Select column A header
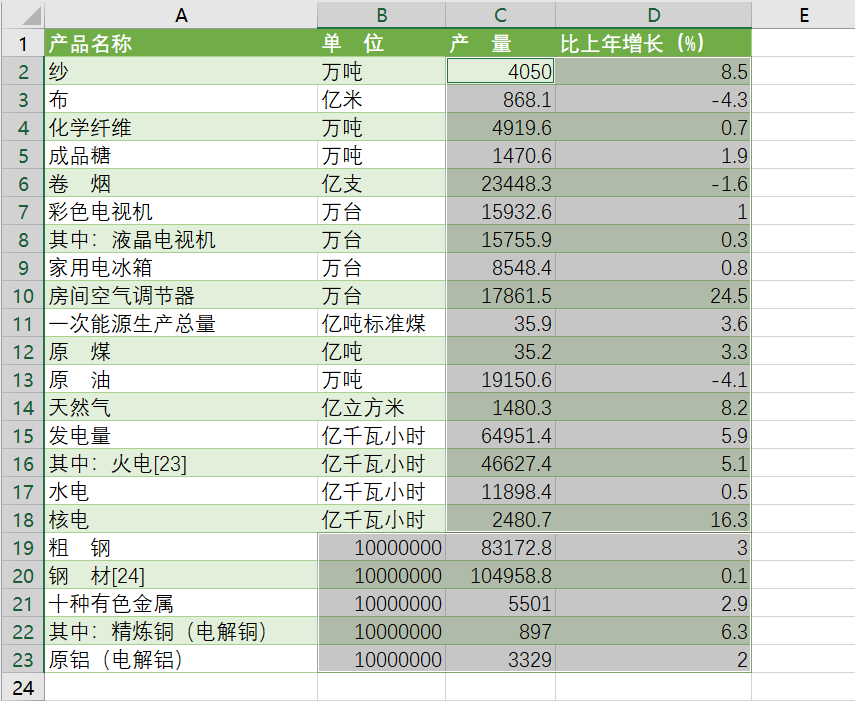This screenshot has width=855, height=701. point(181,15)
